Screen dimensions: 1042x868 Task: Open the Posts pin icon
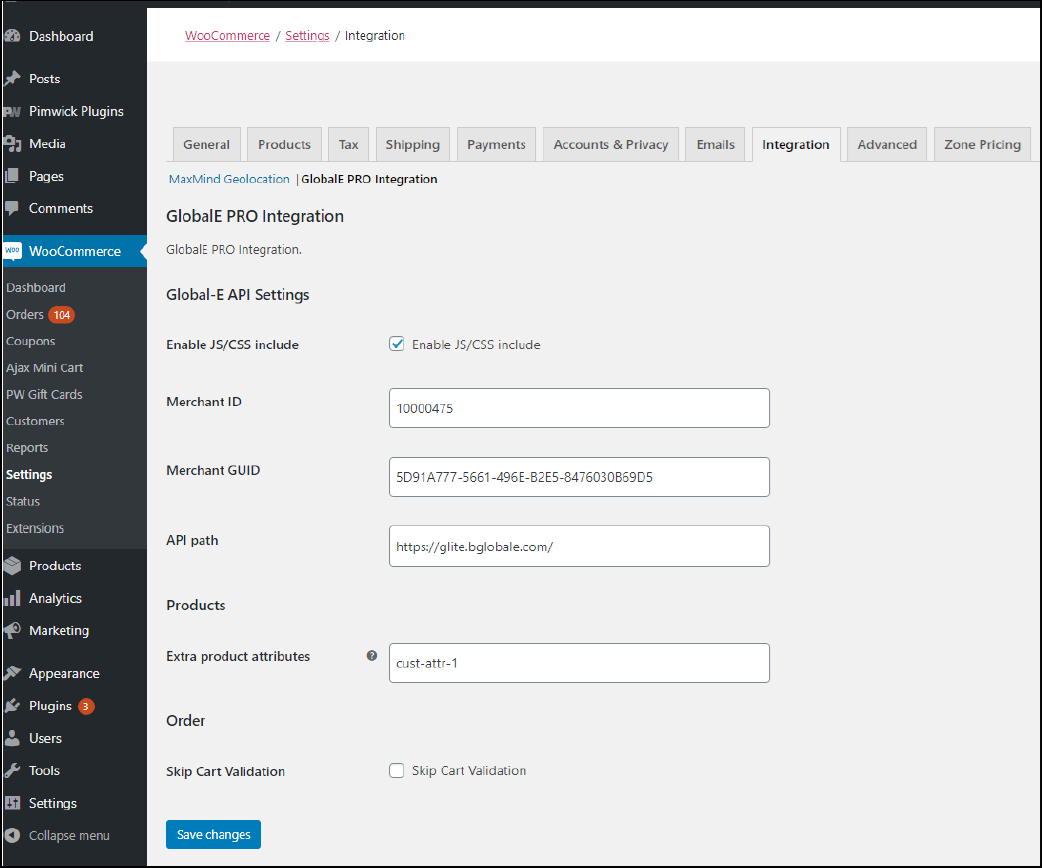pos(18,78)
